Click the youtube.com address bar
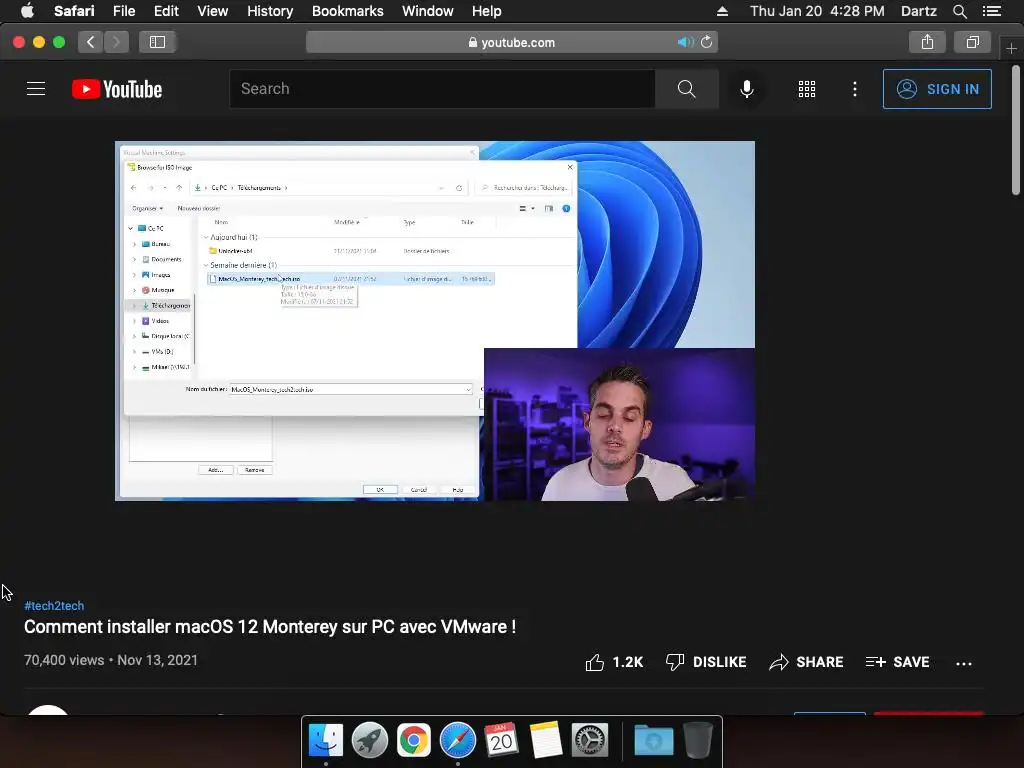 (x=511, y=42)
